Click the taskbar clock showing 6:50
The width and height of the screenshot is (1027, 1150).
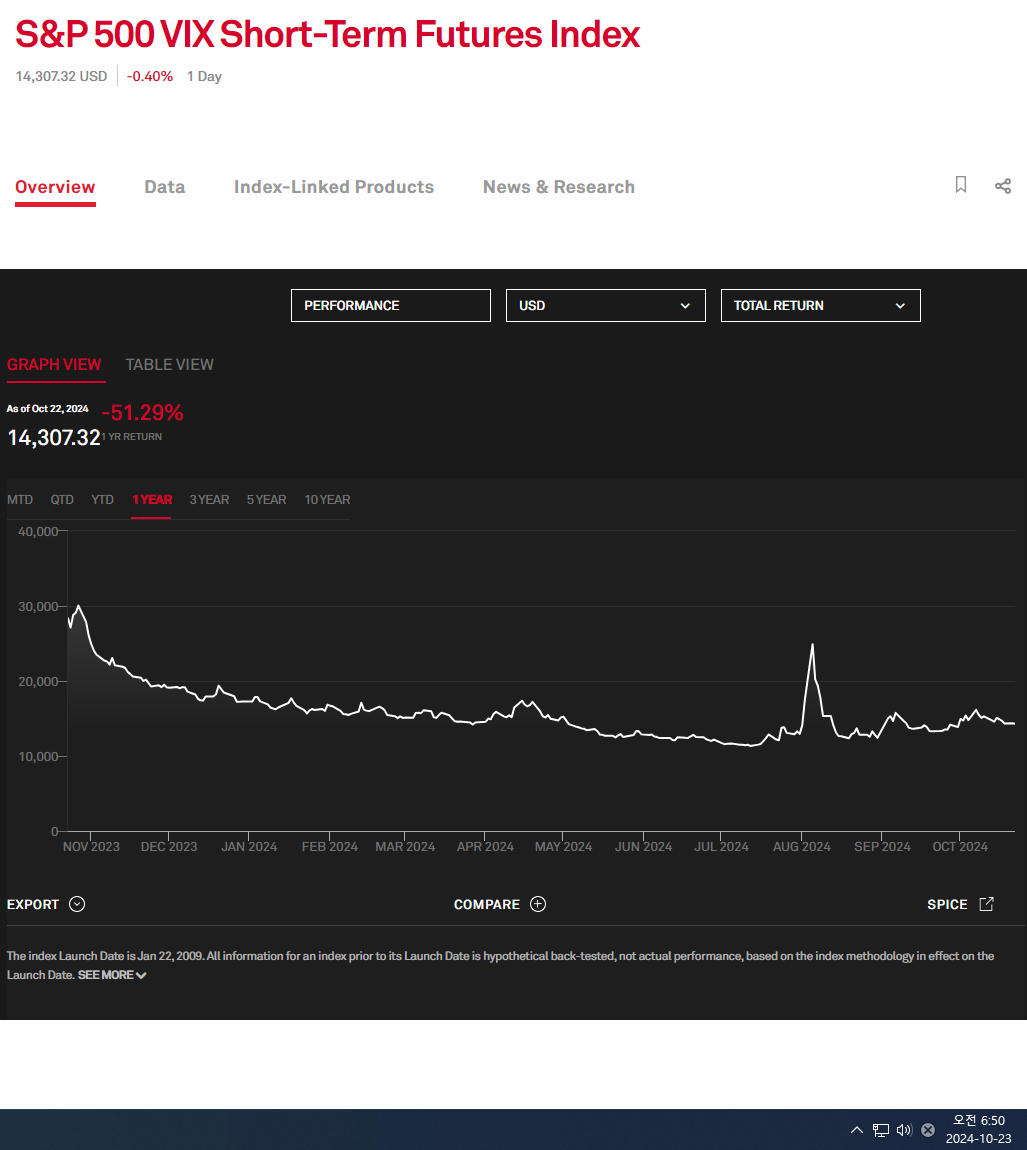979,1121
